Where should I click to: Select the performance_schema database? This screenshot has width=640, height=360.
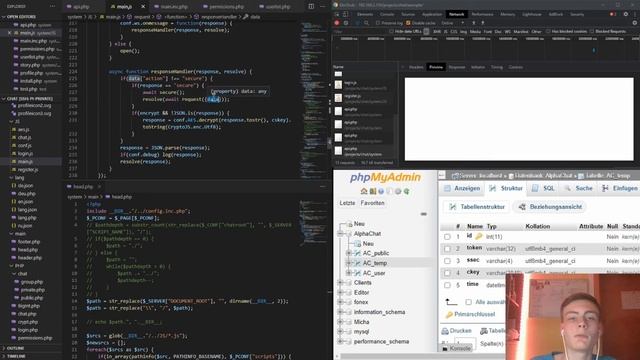(x=381, y=341)
